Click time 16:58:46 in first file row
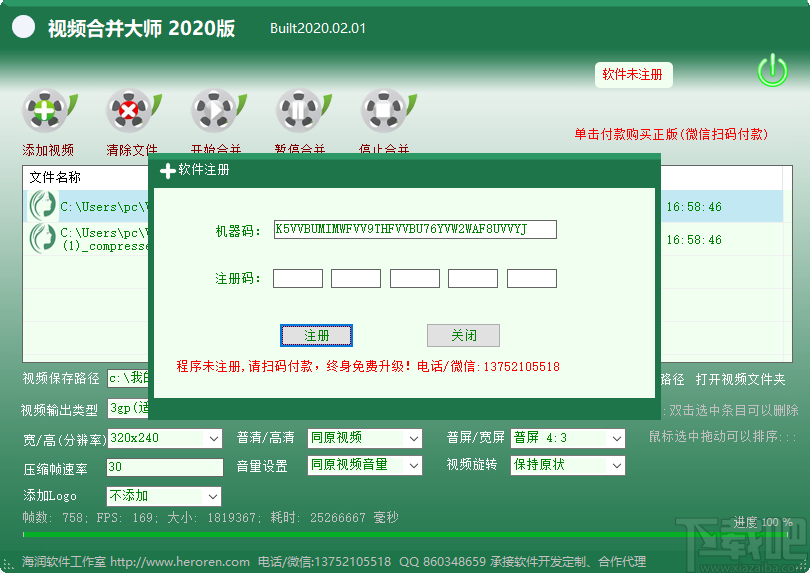The width and height of the screenshot is (810, 573). tap(694, 207)
